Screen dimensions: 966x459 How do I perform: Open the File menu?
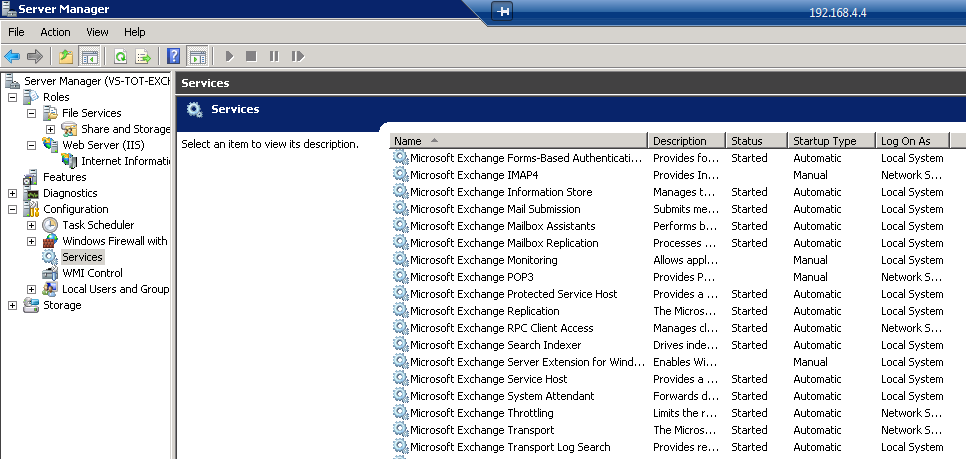[16, 32]
